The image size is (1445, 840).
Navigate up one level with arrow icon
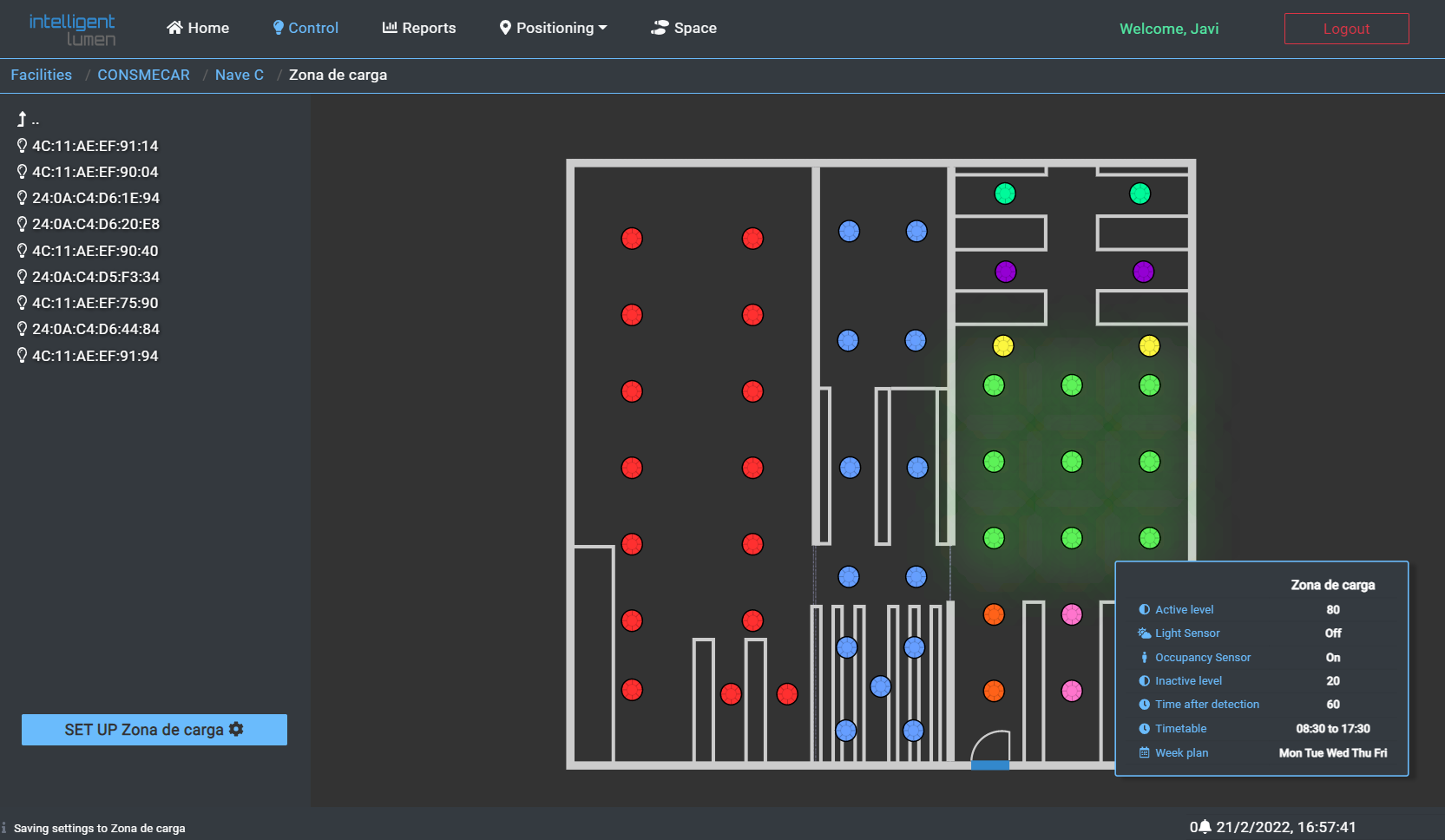pos(23,119)
